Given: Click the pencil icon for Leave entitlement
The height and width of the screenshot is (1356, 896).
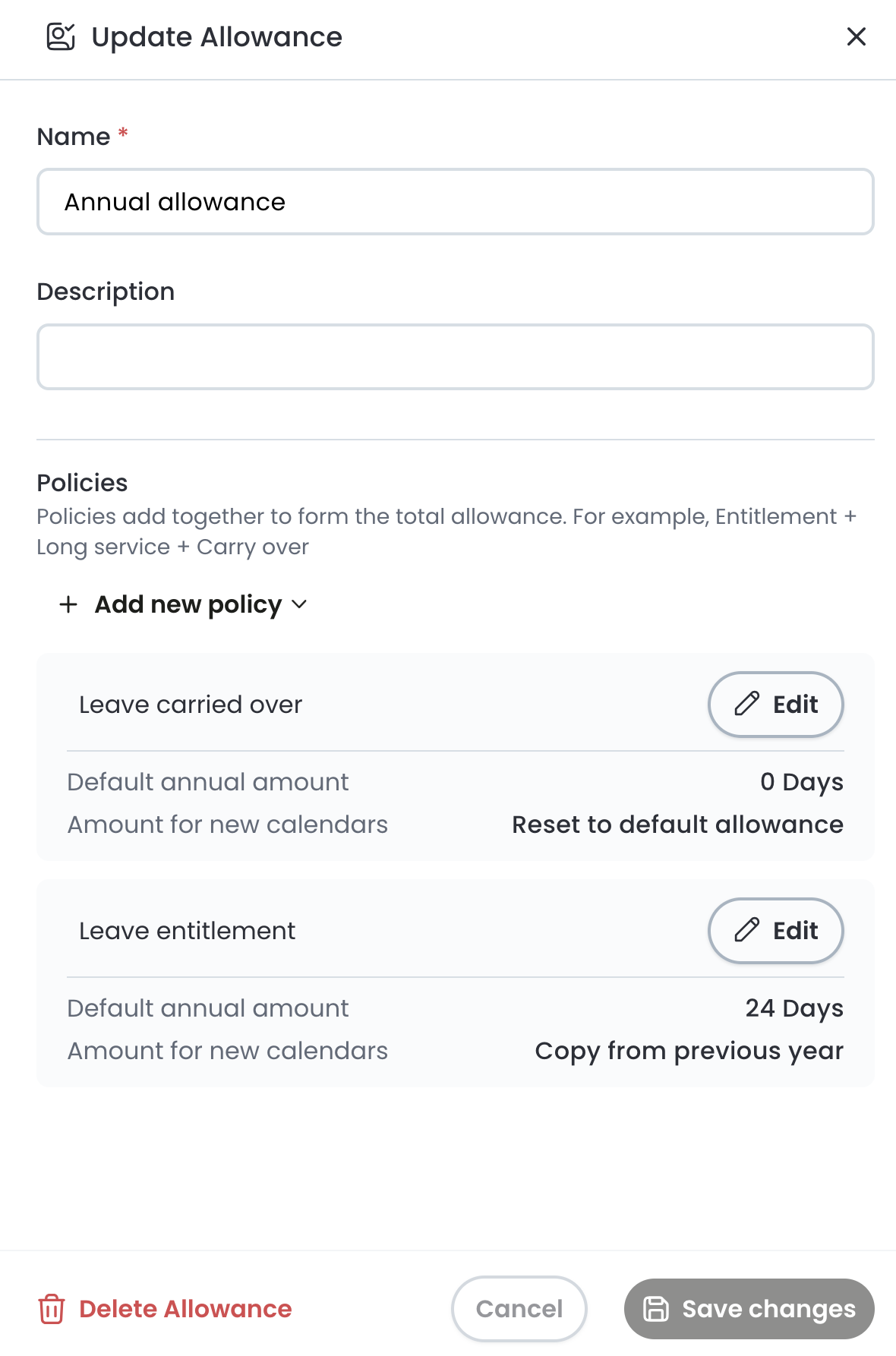Looking at the screenshot, I should click(x=746, y=930).
